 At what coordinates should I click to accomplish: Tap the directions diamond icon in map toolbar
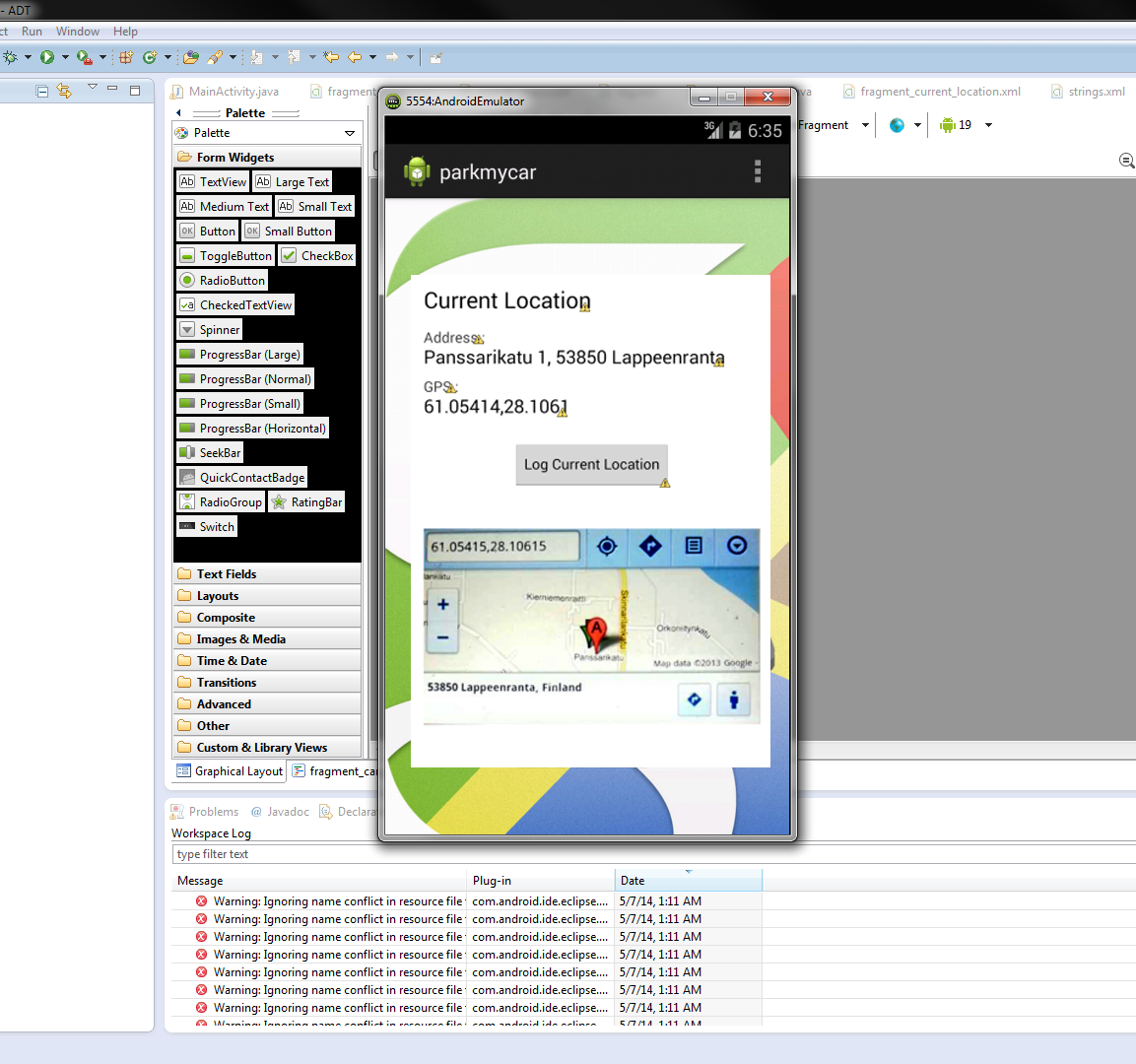[650, 546]
